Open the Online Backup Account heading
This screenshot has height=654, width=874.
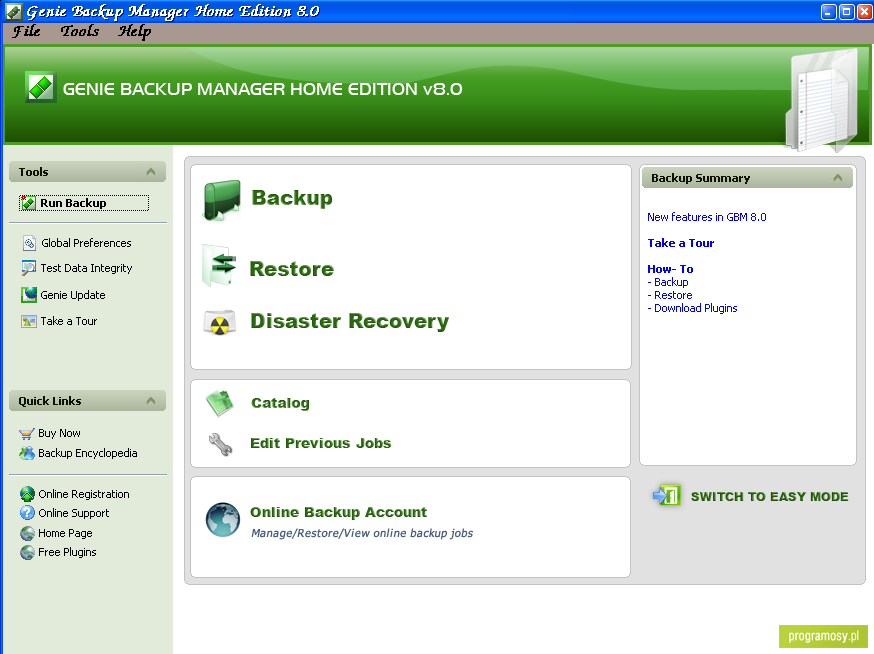(338, 512)
